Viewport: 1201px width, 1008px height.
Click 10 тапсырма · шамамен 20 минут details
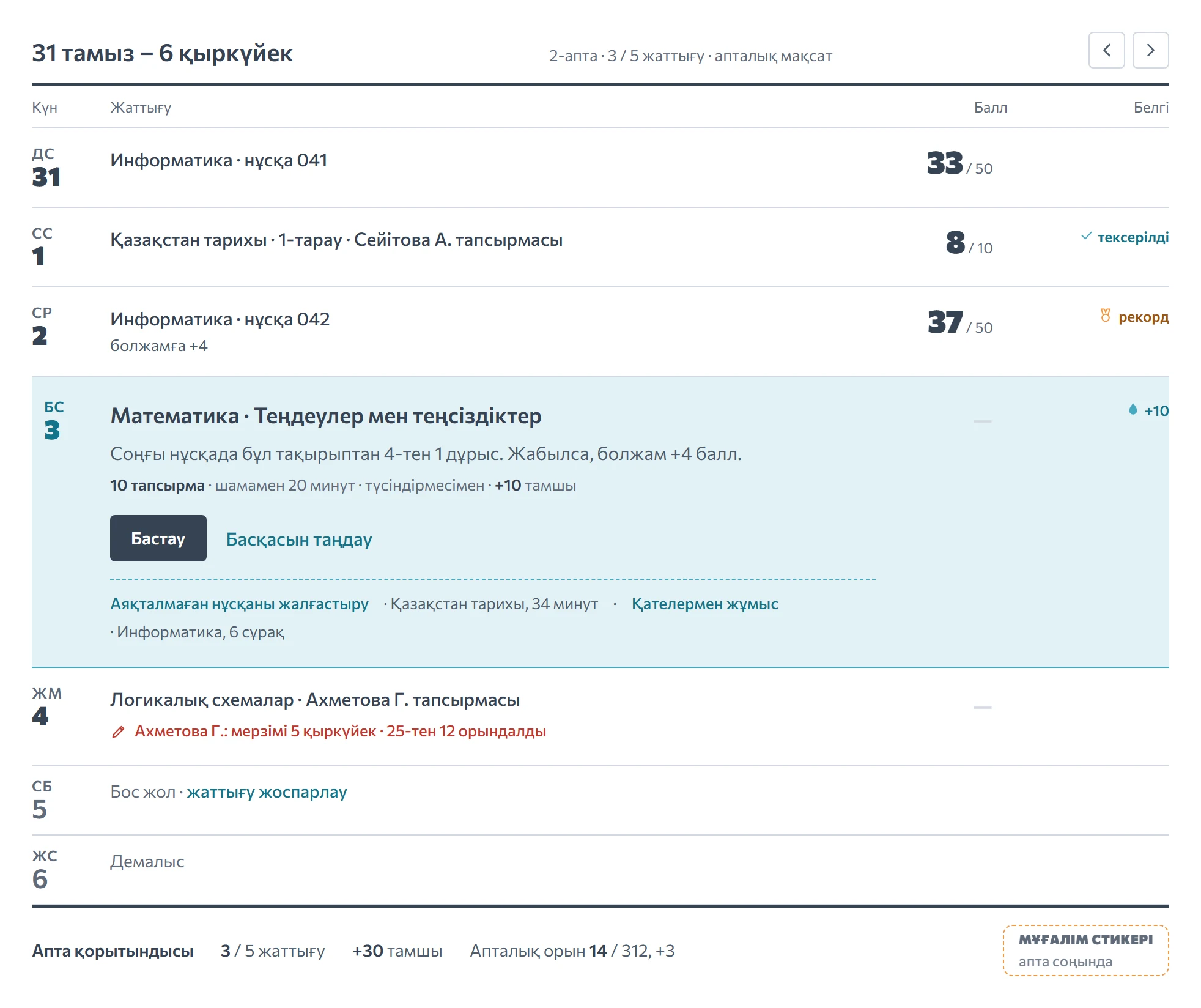pyautogui.click(x=343, y=486)
